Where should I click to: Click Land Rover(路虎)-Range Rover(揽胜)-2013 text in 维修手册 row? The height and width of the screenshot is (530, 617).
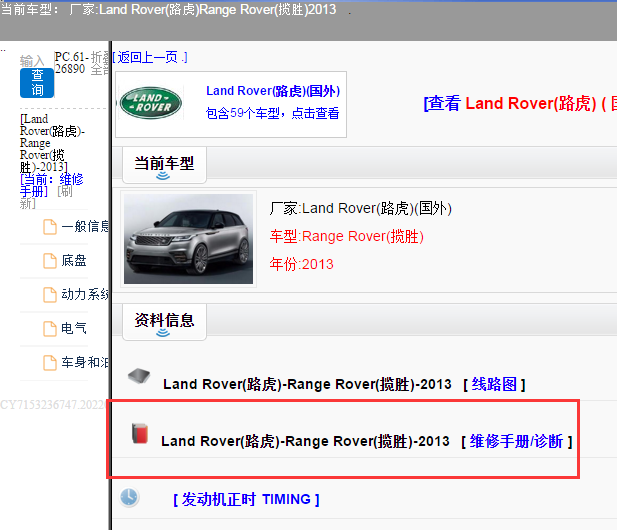(305, 441)
